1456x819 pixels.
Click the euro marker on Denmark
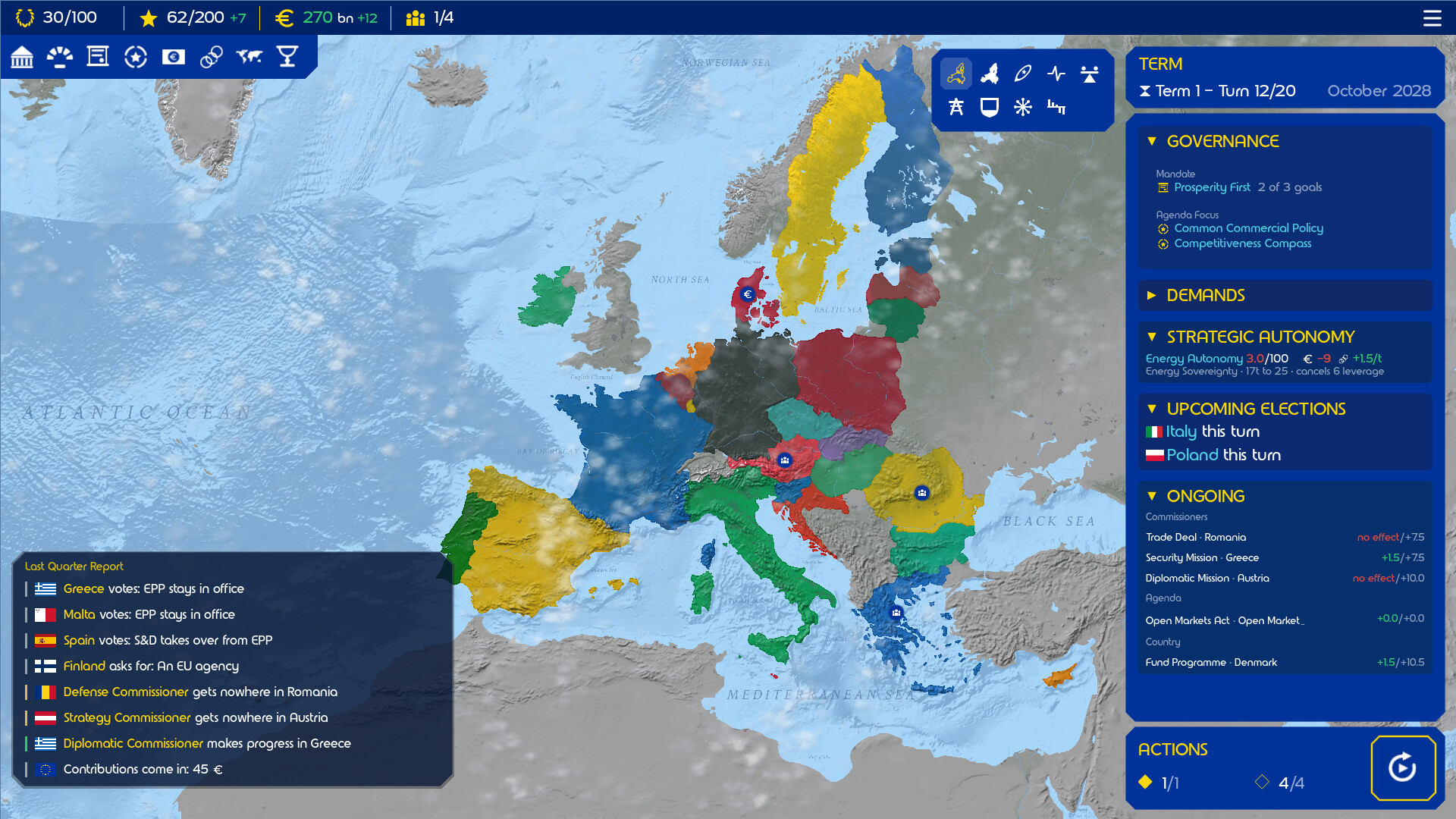748,294
